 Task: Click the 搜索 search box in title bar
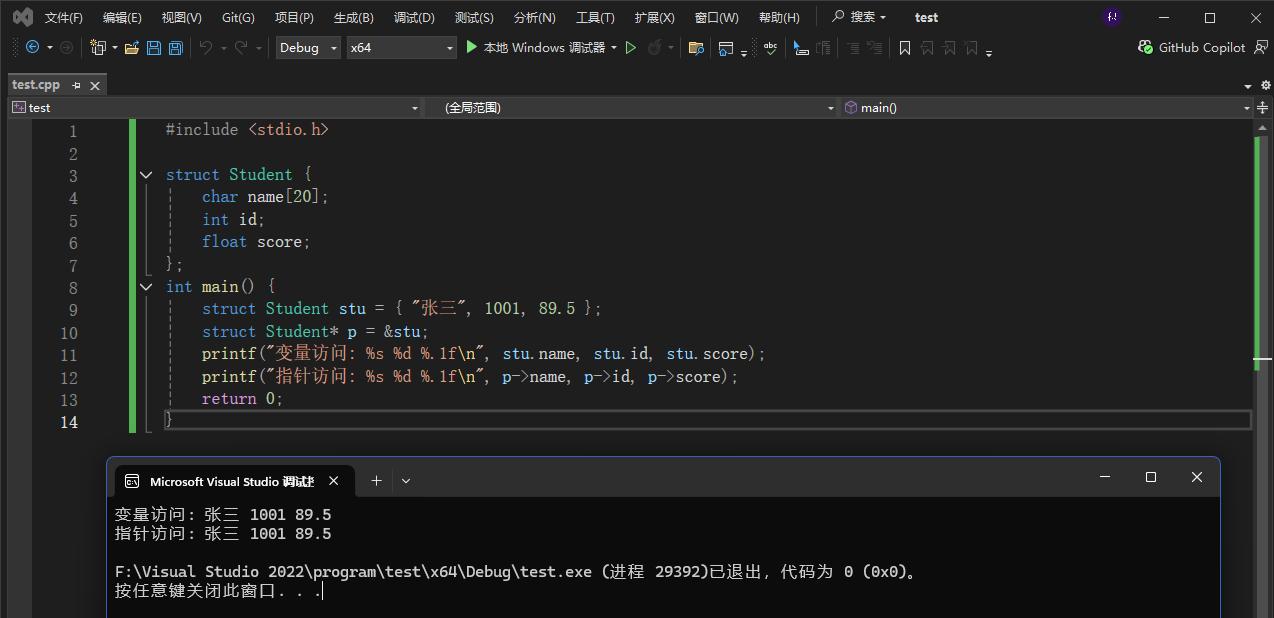point(859,17)
